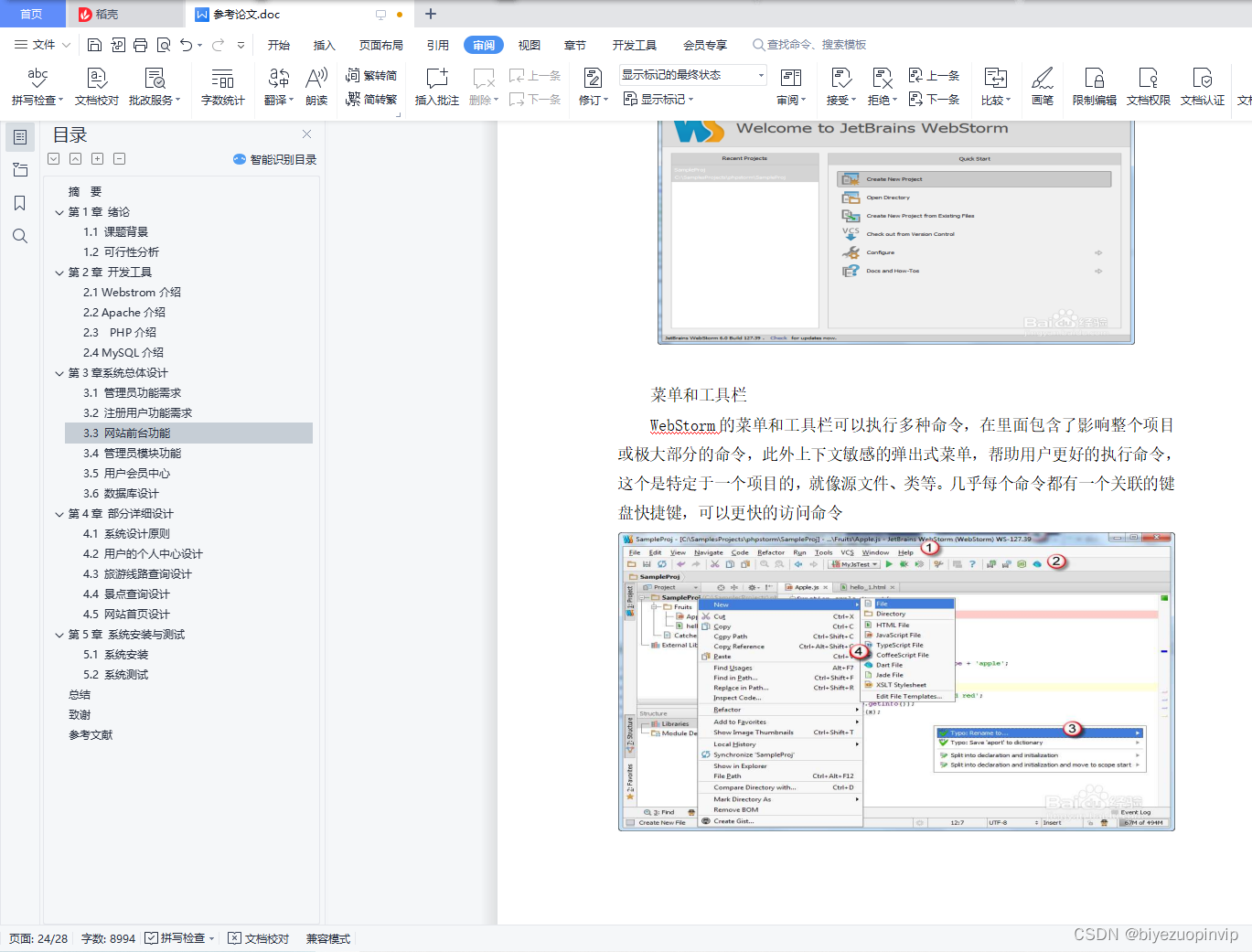Jump to outline item 4.3 旅游线路查询设计
Screen dimensions: 1252x952
click(137, 574)
